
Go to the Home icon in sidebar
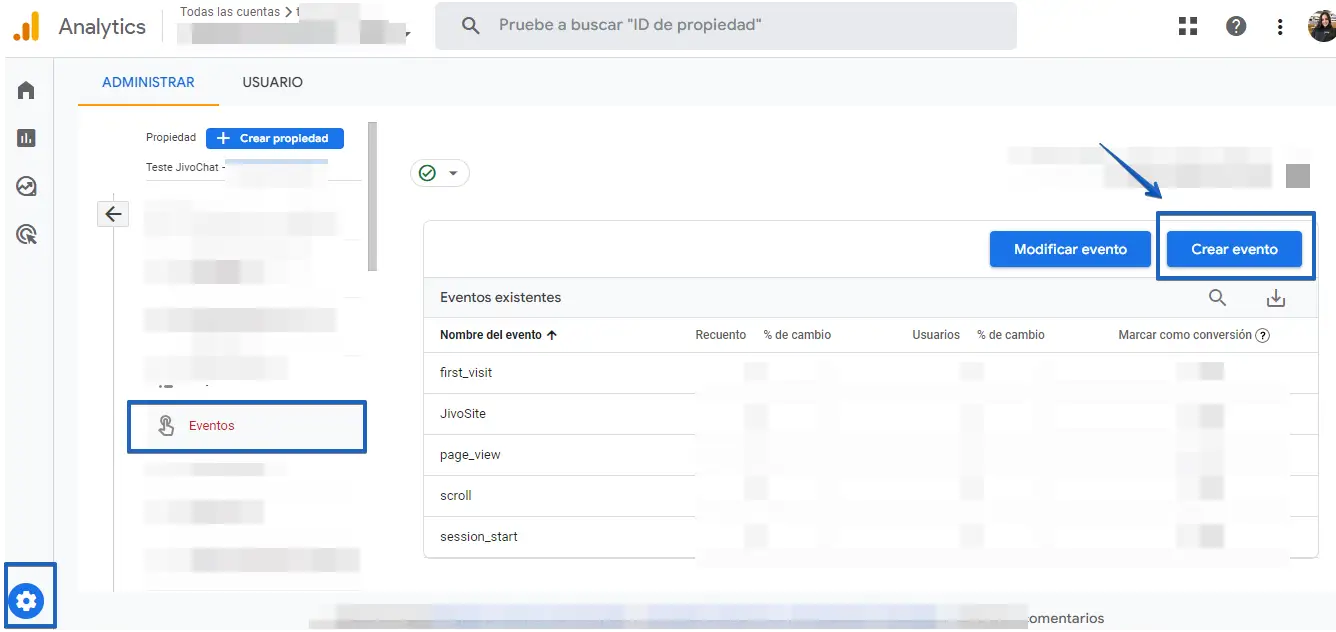pyautogui.click(x=27, y=91)
